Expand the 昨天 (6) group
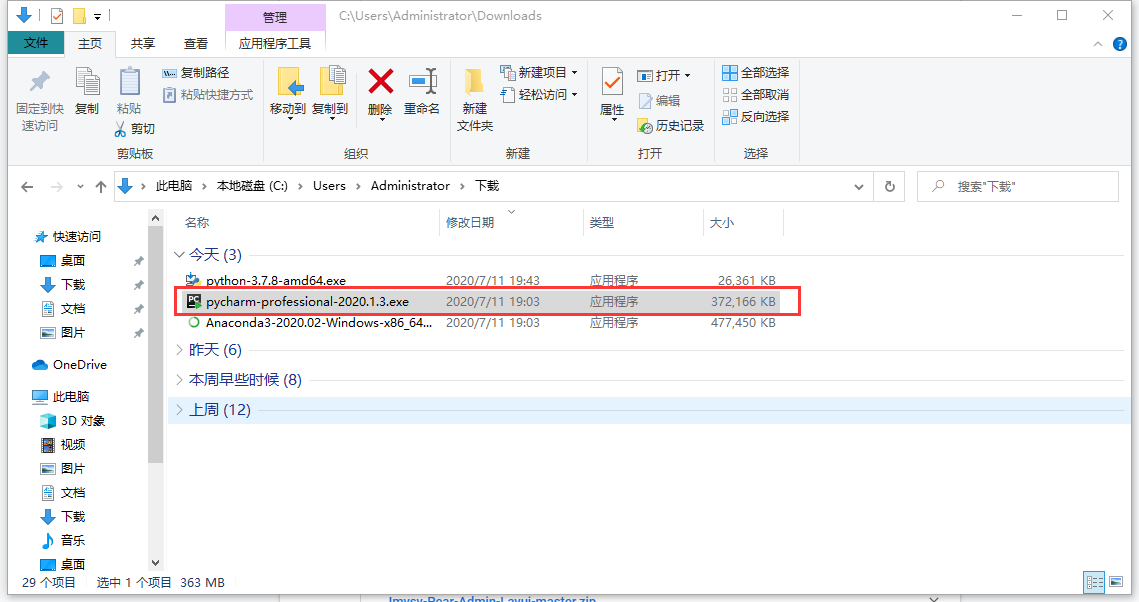 coord(179,350)
